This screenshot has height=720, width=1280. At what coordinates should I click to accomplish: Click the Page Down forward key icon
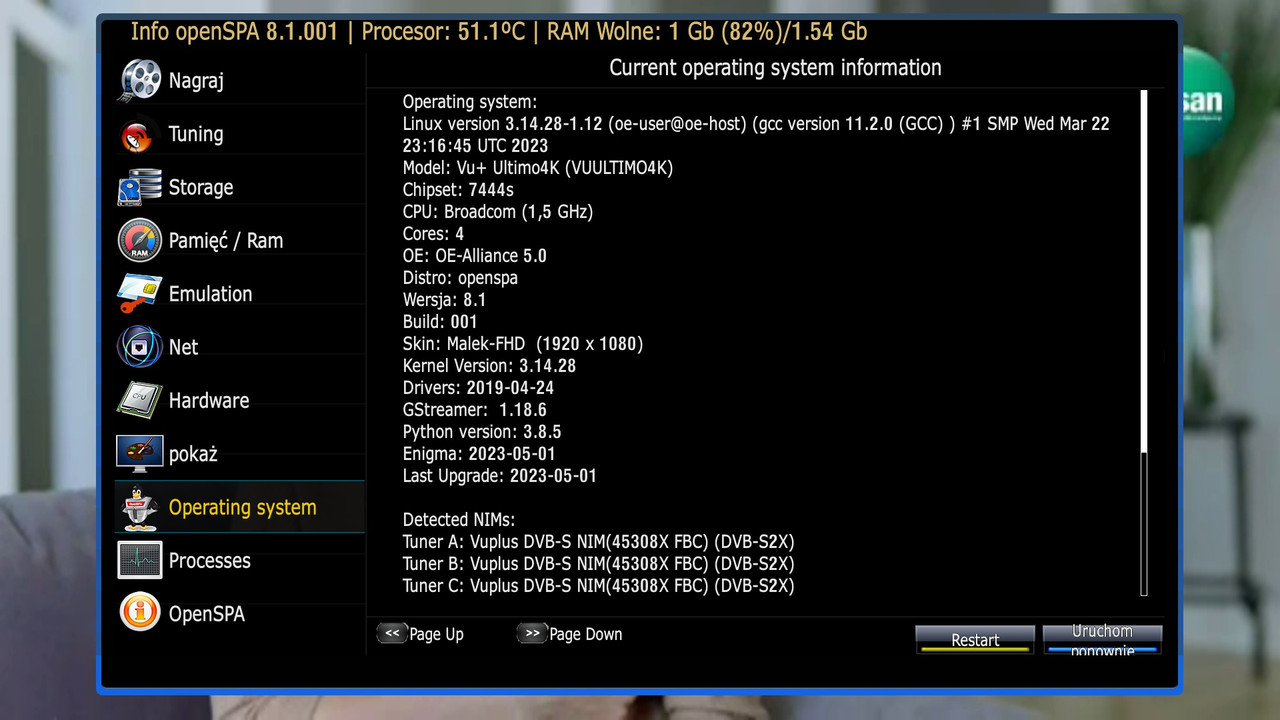point(532,633)
